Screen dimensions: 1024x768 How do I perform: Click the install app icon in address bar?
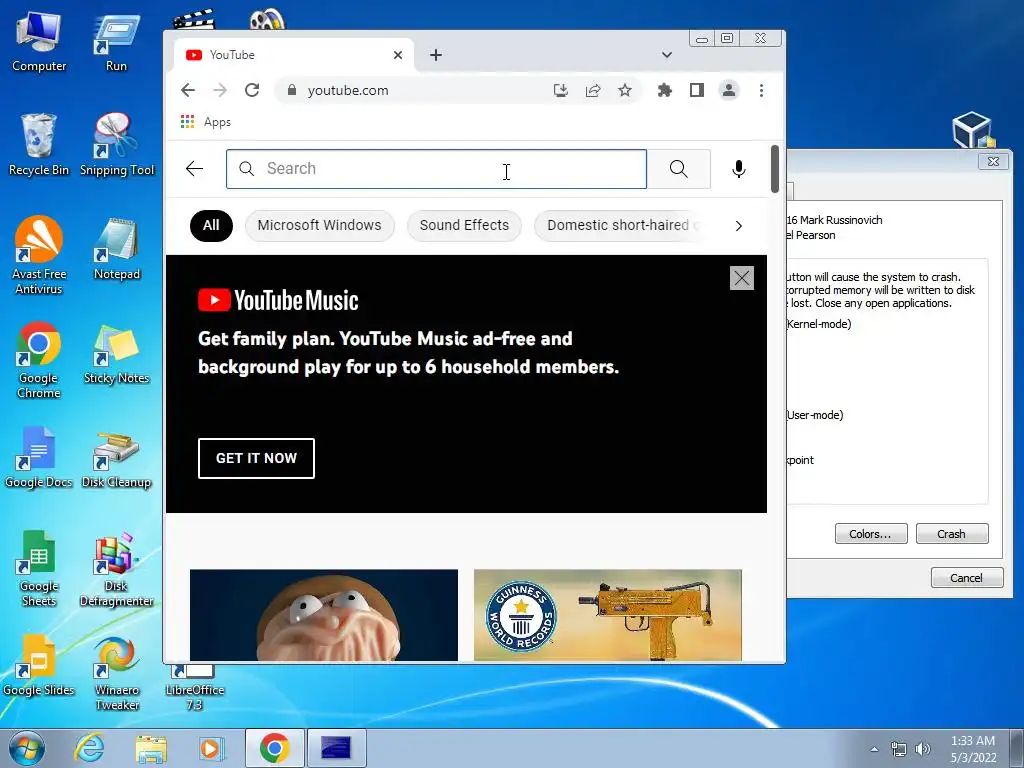[560, 90]
